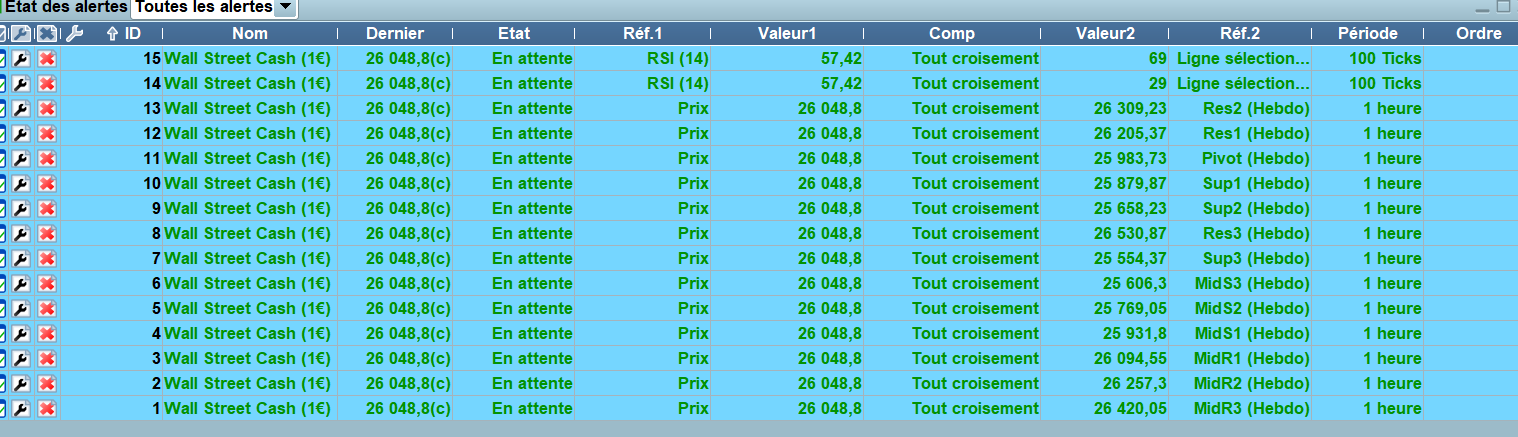Remove alert 7 using red X icon
This screenshot has width=1518, height=437.
[46, 259]
